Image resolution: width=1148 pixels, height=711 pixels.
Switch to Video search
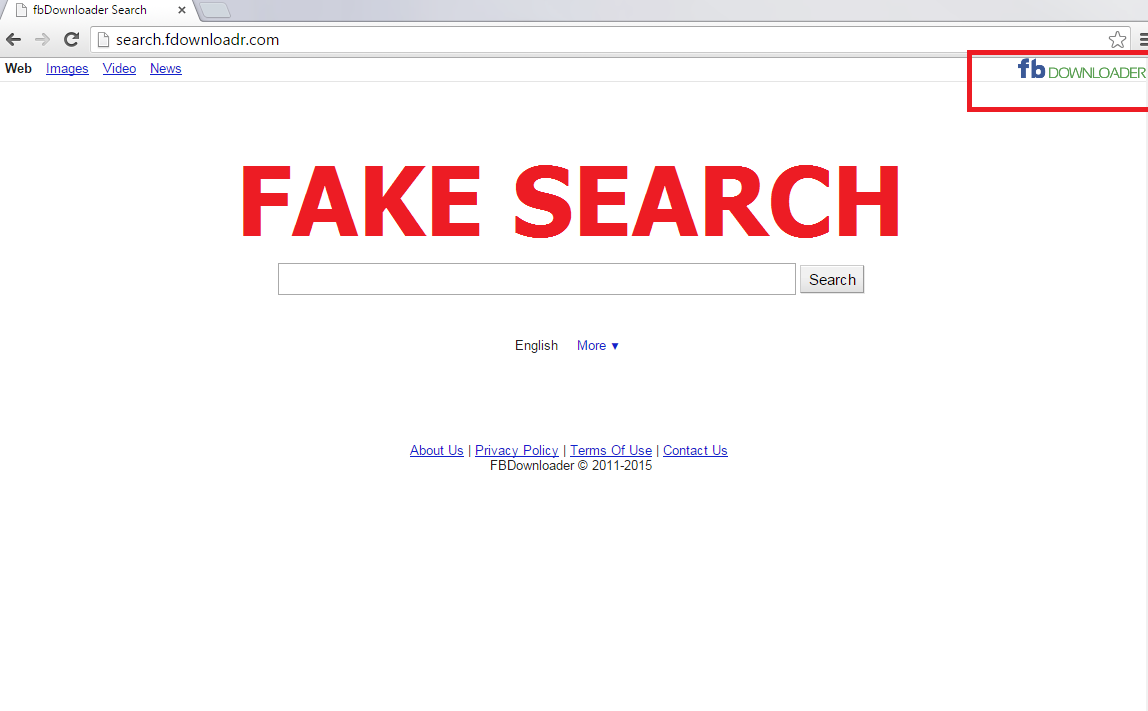click(x=119, y=69)
